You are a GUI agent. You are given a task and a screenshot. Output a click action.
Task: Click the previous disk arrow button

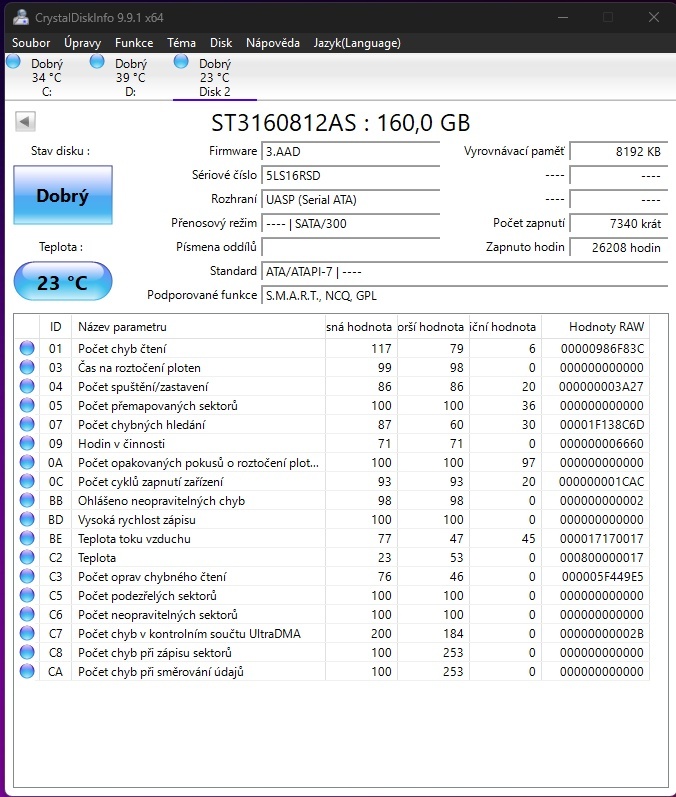tap(25, 121)
